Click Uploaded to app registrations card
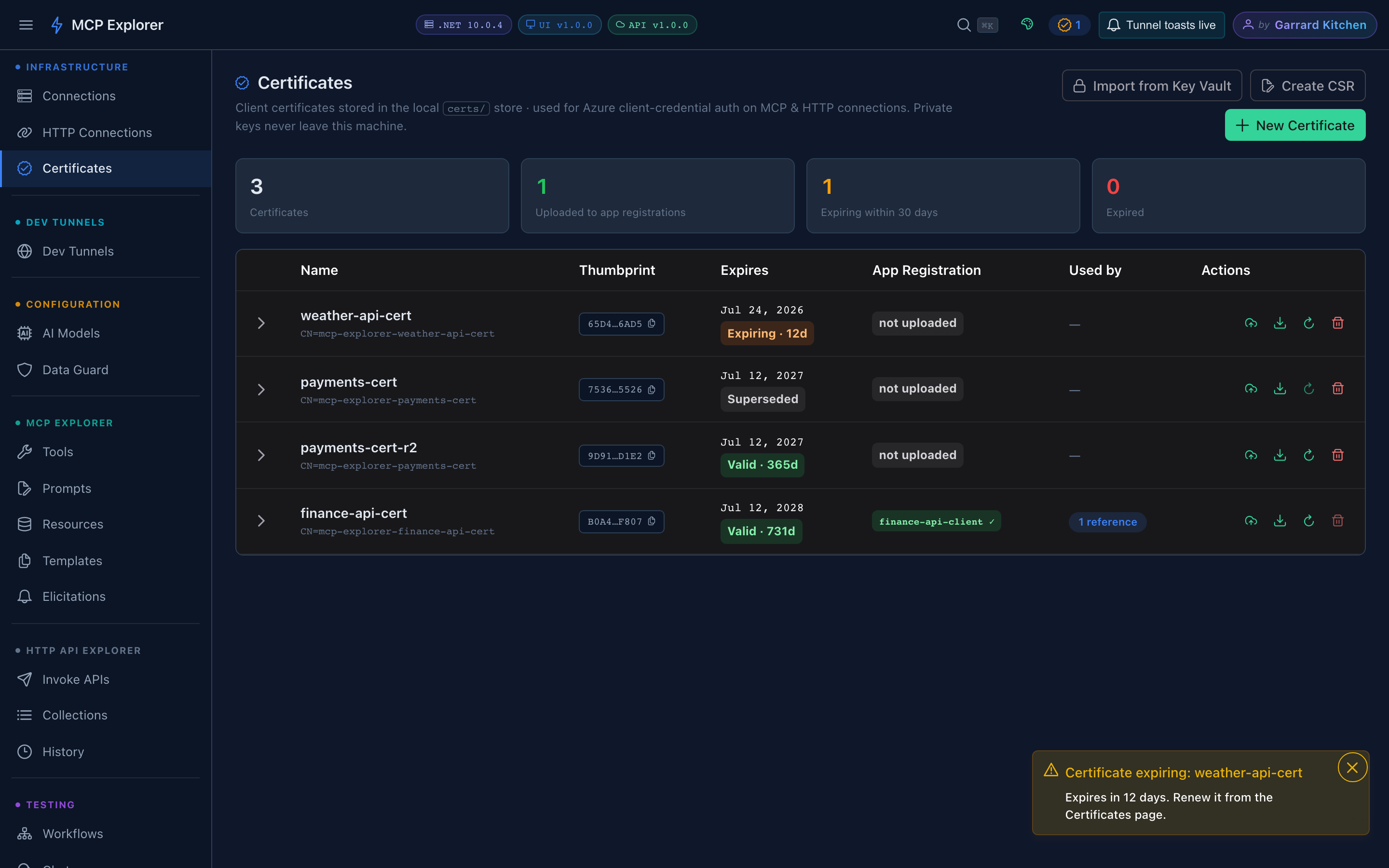 click(x=657, y=196)
